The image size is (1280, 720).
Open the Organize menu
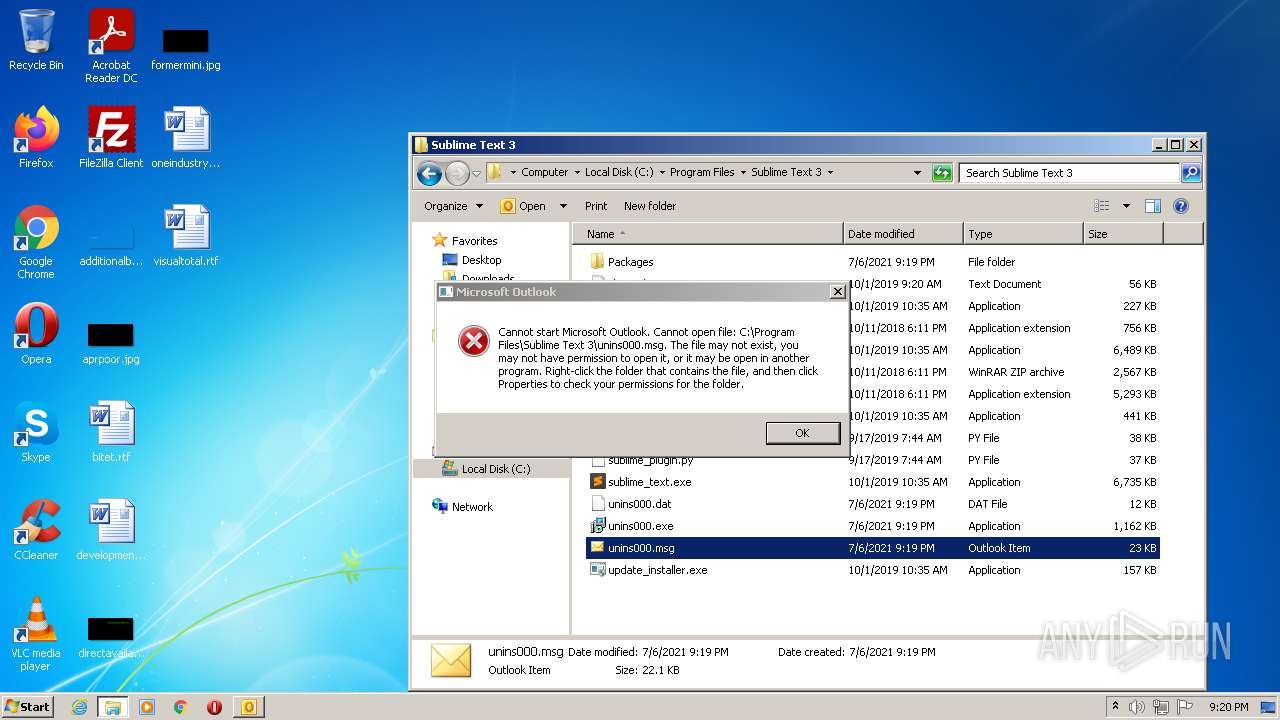point(453,206)
